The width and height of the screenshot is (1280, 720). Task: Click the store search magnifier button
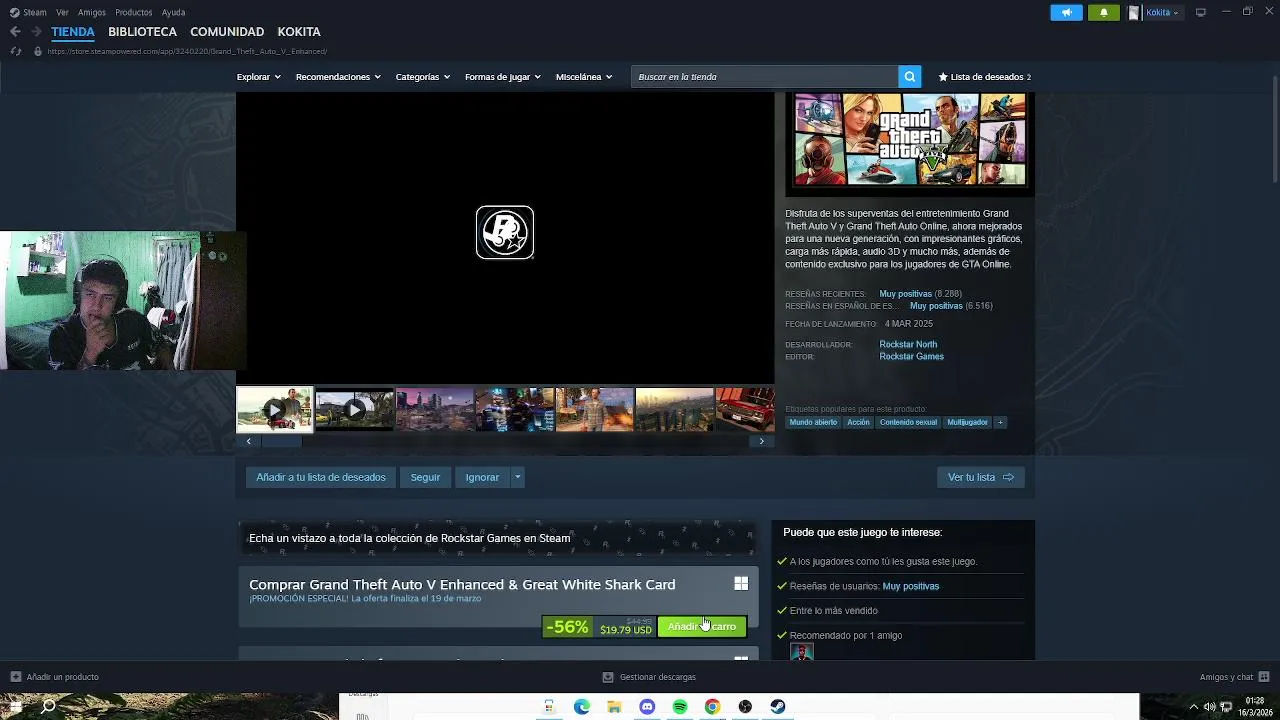[909, 77]
